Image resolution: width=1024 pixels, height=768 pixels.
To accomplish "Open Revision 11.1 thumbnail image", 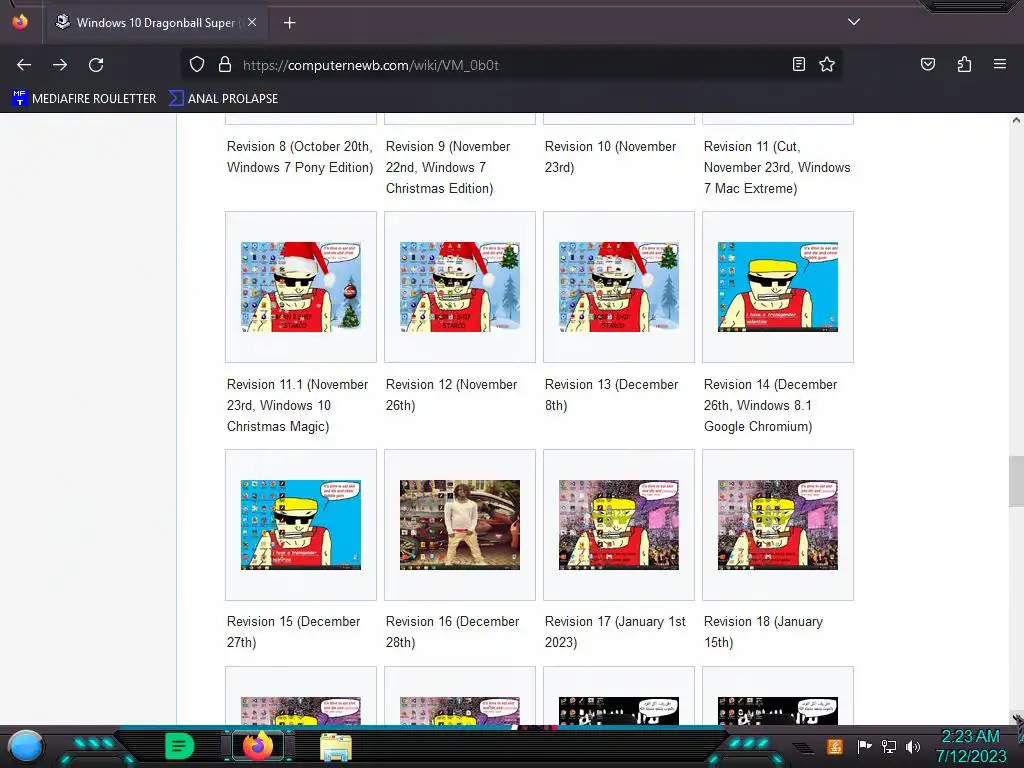I will [300, 287].
